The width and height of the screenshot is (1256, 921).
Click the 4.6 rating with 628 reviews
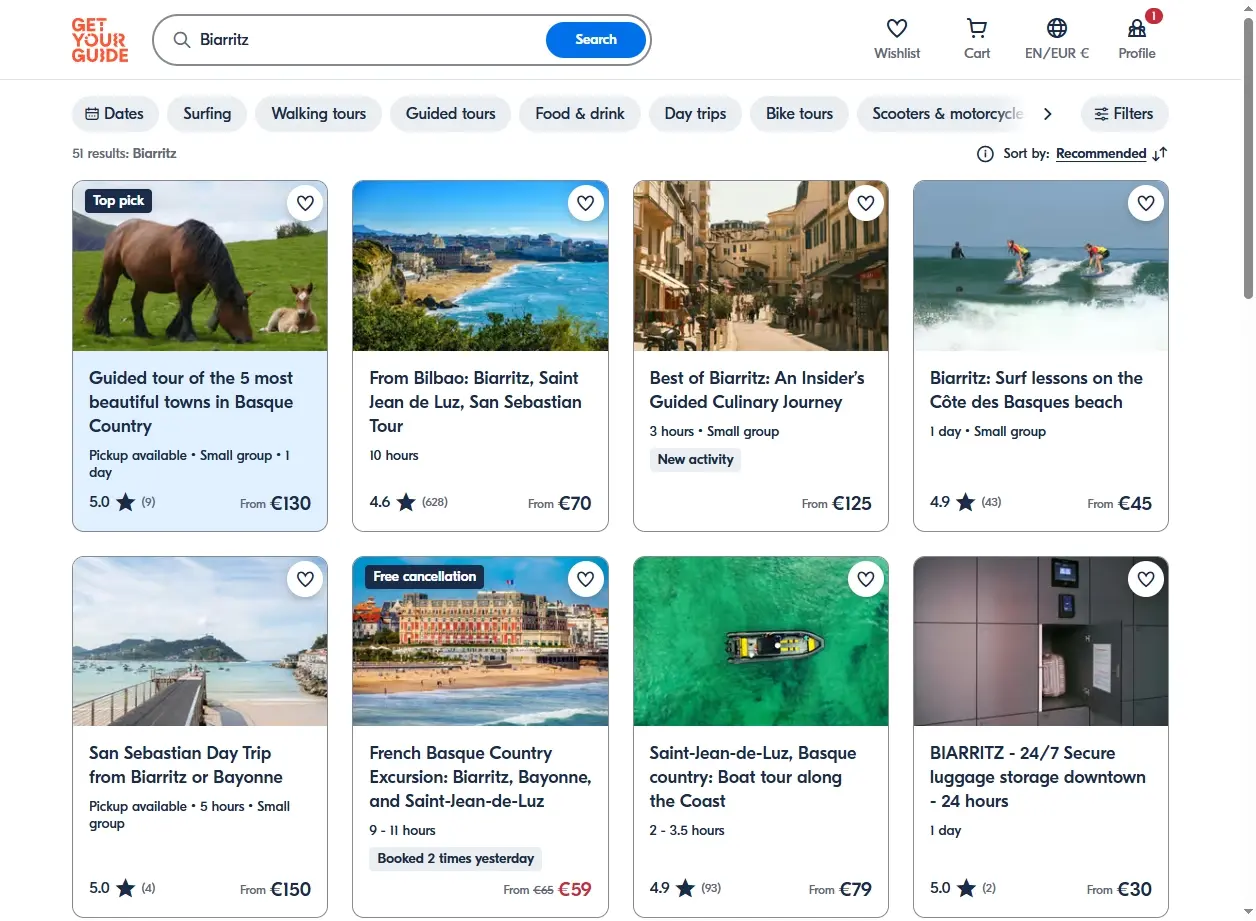(408, 502)
